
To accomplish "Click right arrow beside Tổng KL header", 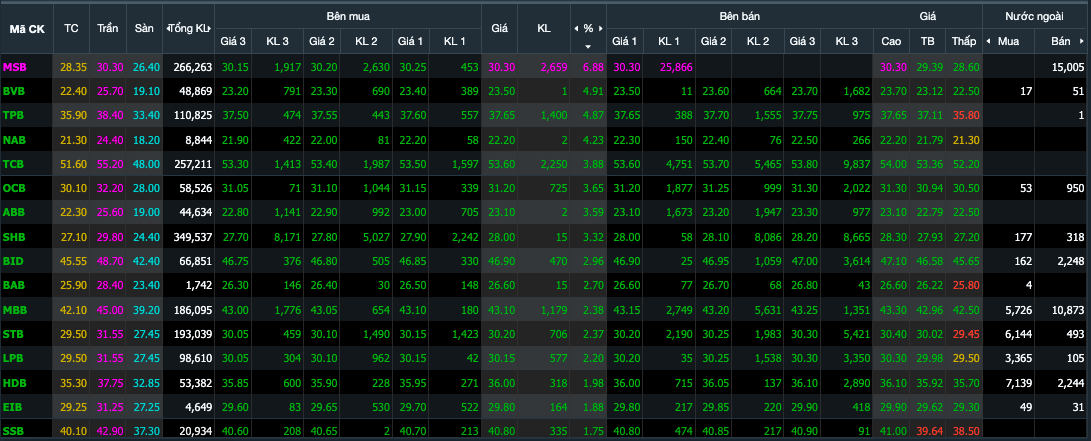I will coord(209,29).
